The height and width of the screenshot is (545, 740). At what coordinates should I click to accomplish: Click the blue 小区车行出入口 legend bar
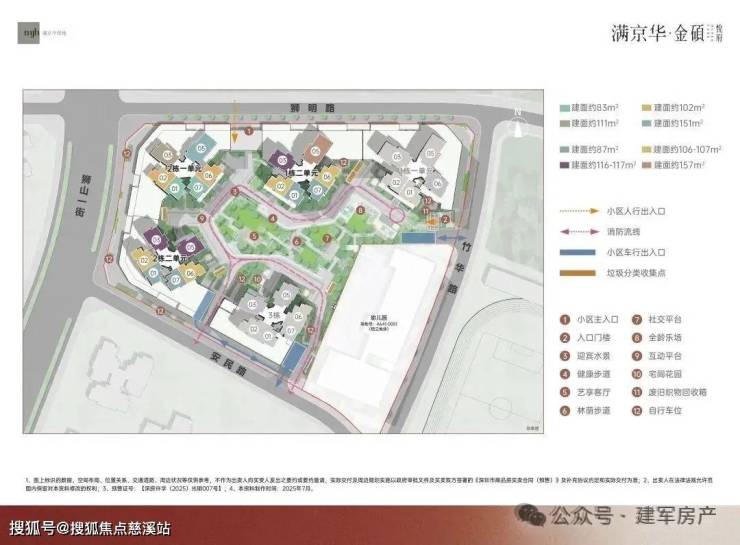tap(578, 252)
